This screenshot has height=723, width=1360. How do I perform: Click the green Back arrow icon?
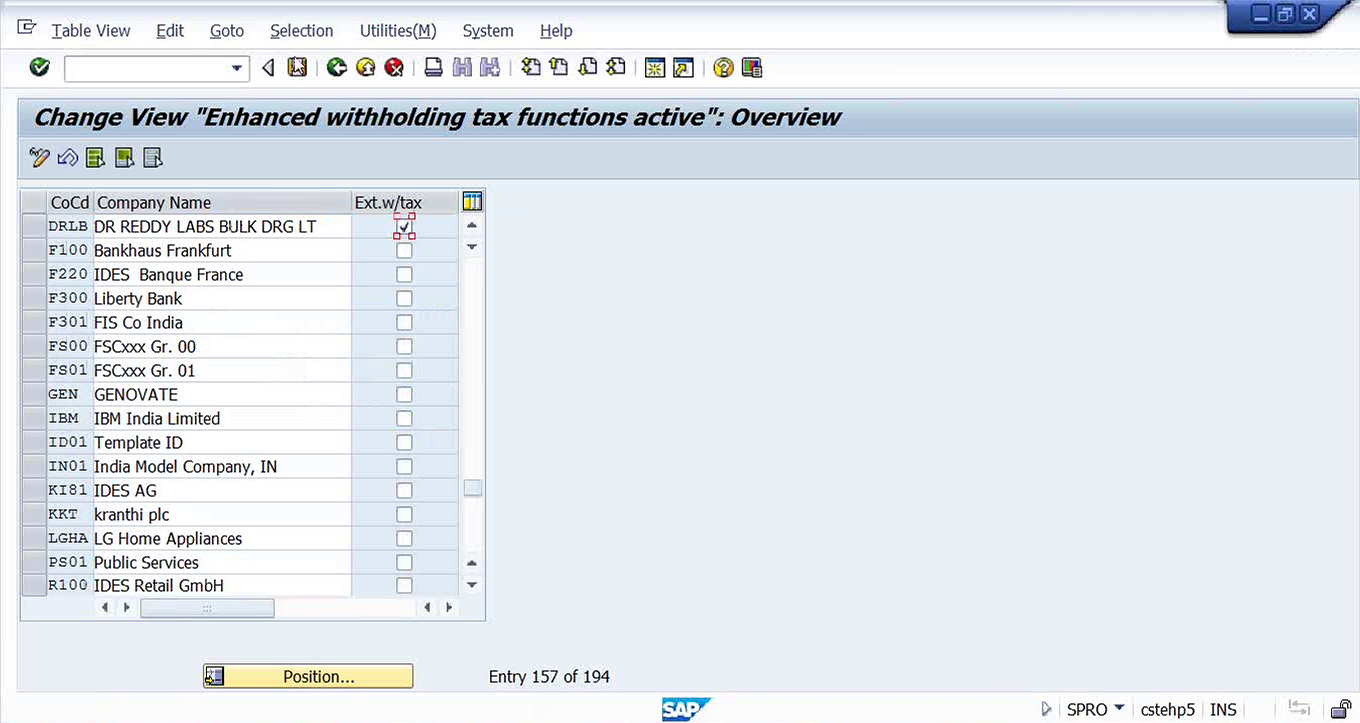(x=337, y=68)
